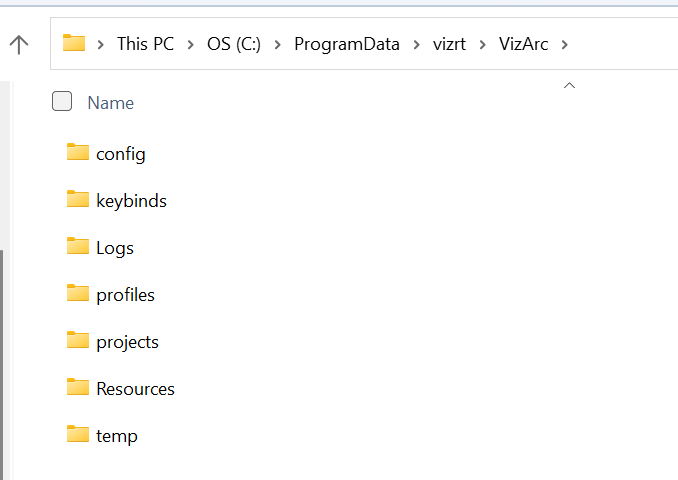Expand the chevron following vizrt breadcrumb
The image size is (678, 480).
pyautogui.click(x=481, y=43)
